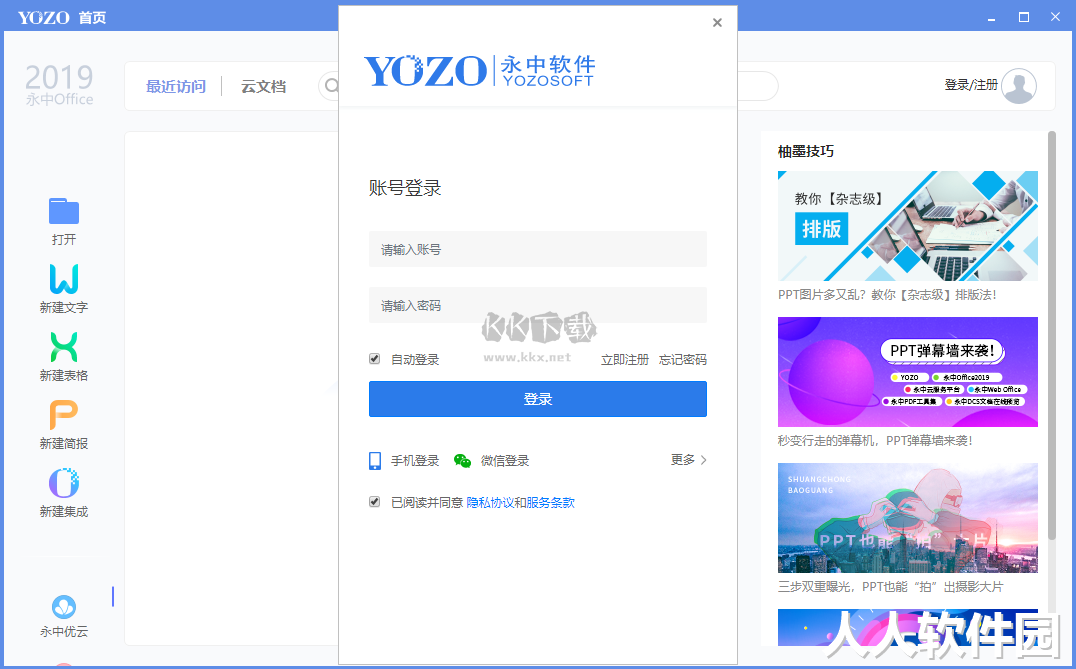Open article '三步双重曝光,PPT也能"拍"出摄影大片'
The image size is (1076, 669).
coord(891,587)
